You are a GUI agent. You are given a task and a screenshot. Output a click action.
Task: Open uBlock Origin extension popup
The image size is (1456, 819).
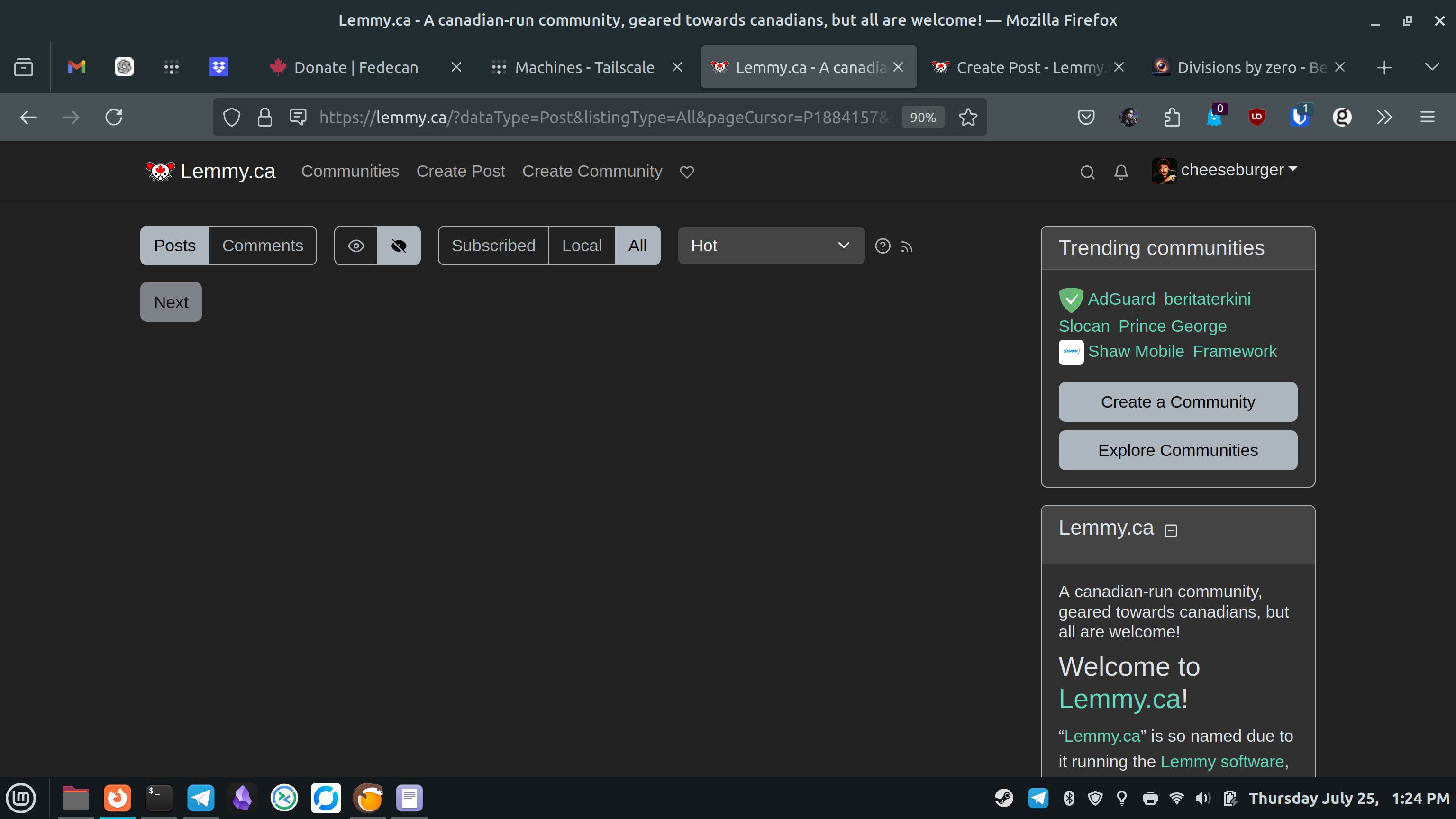[x=1256, y=118]
